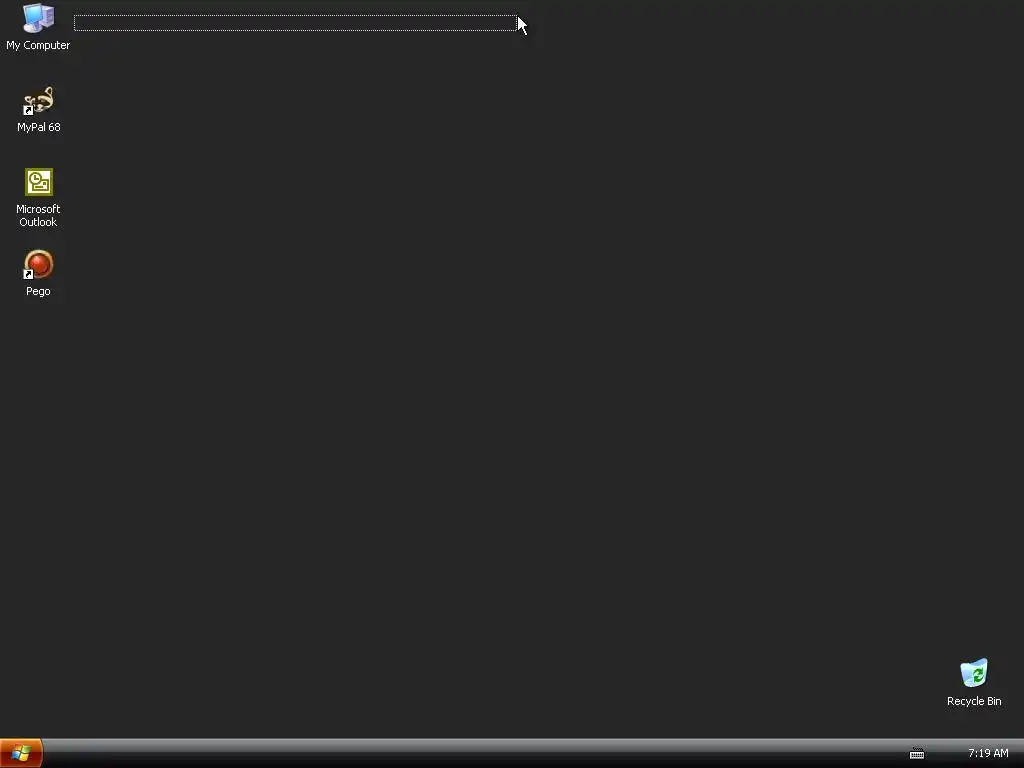The height and width of the screenshot is (768, 1024).
Task: Select the My Computer desktop icon
Action: [x=39, y=18]
